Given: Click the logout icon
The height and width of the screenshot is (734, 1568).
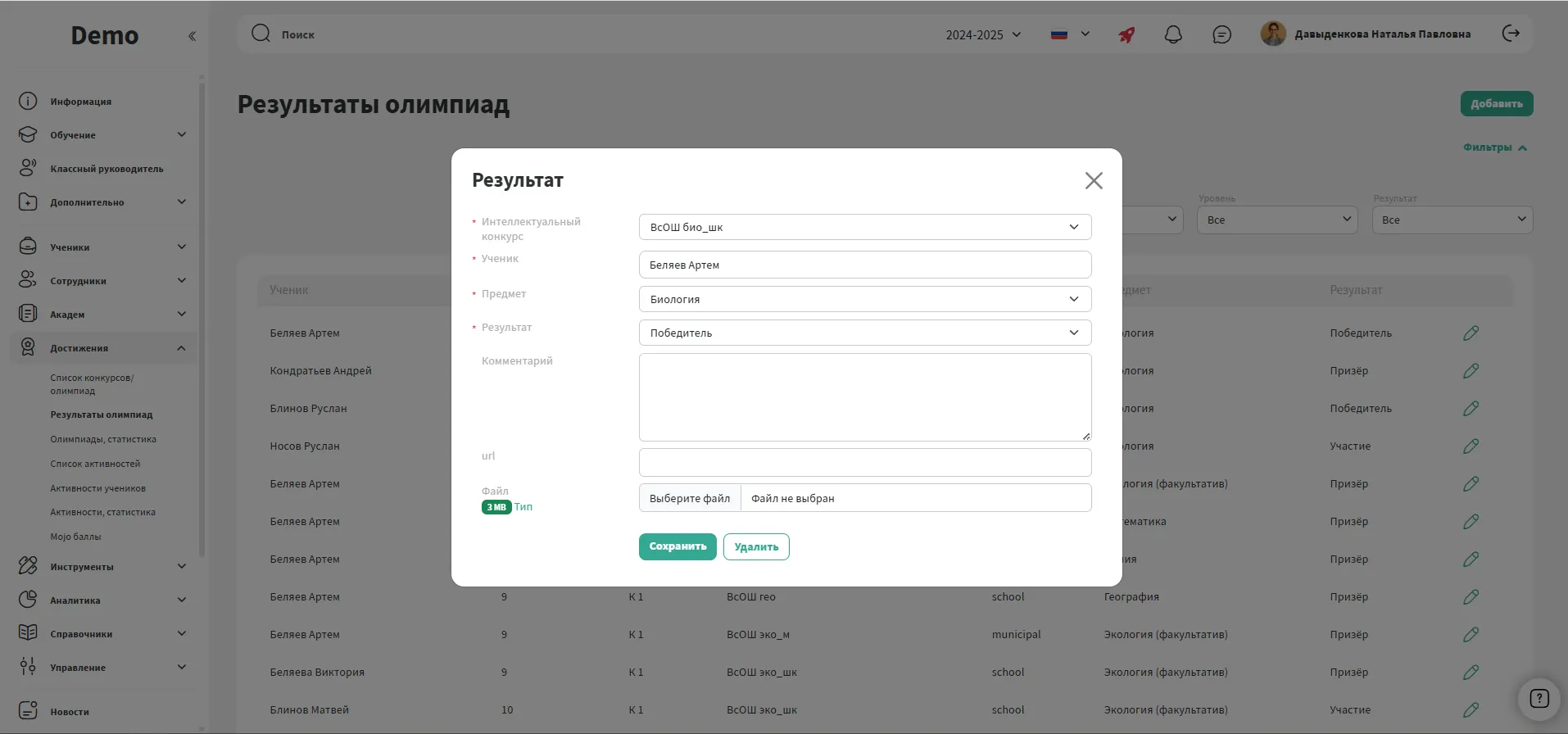Looking at the screenshot, I should point(1511,34).
